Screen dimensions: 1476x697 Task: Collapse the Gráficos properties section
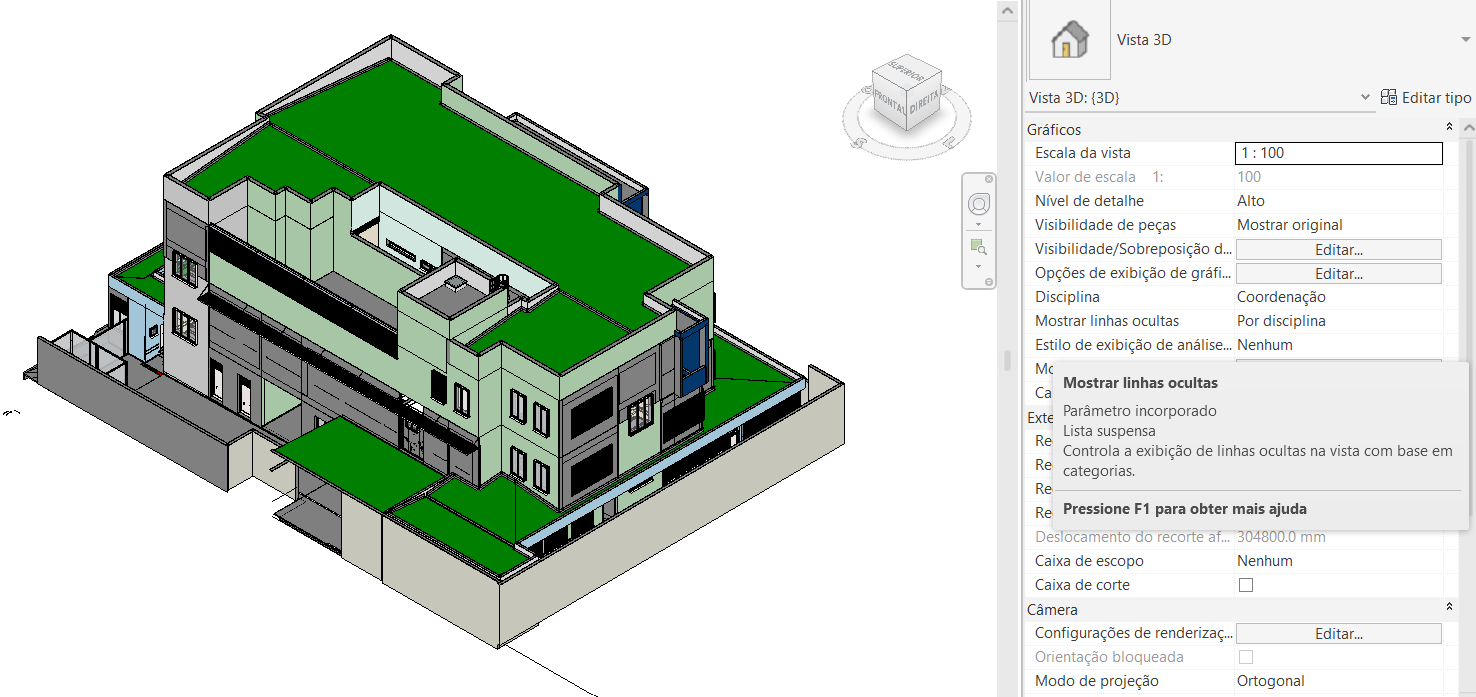1449,128
